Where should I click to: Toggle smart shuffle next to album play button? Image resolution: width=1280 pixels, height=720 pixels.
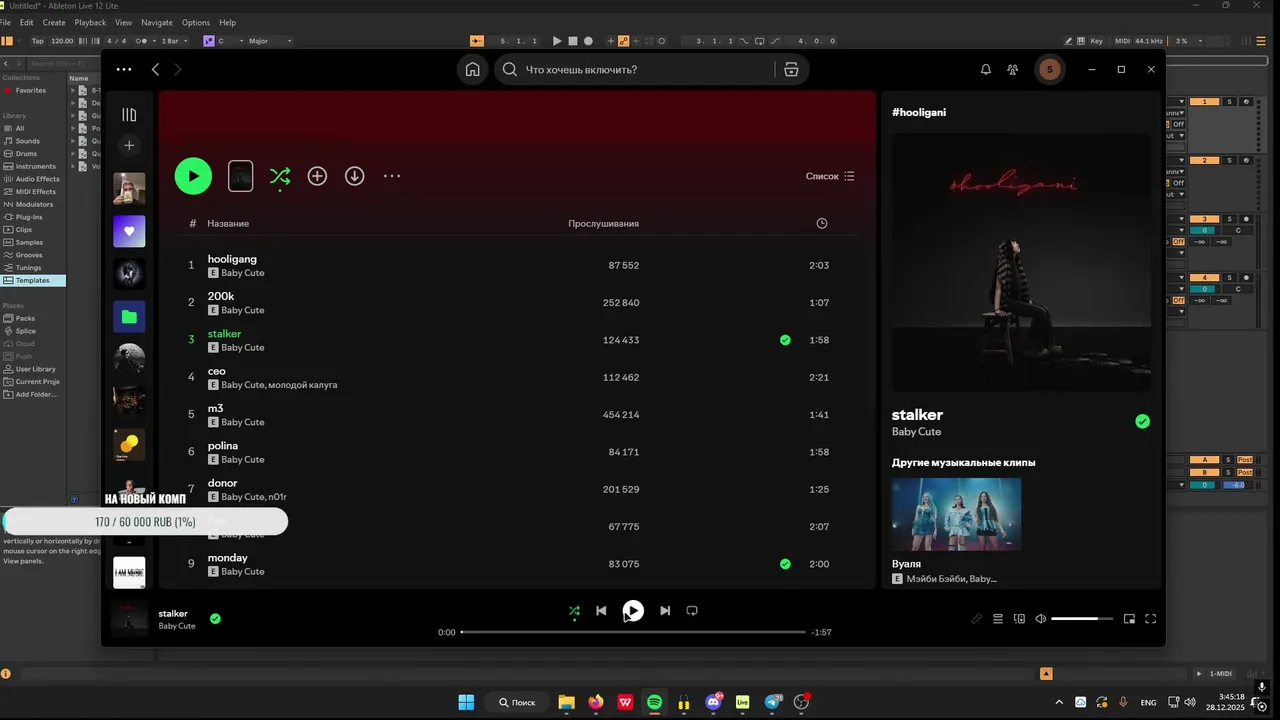point(280,176)
